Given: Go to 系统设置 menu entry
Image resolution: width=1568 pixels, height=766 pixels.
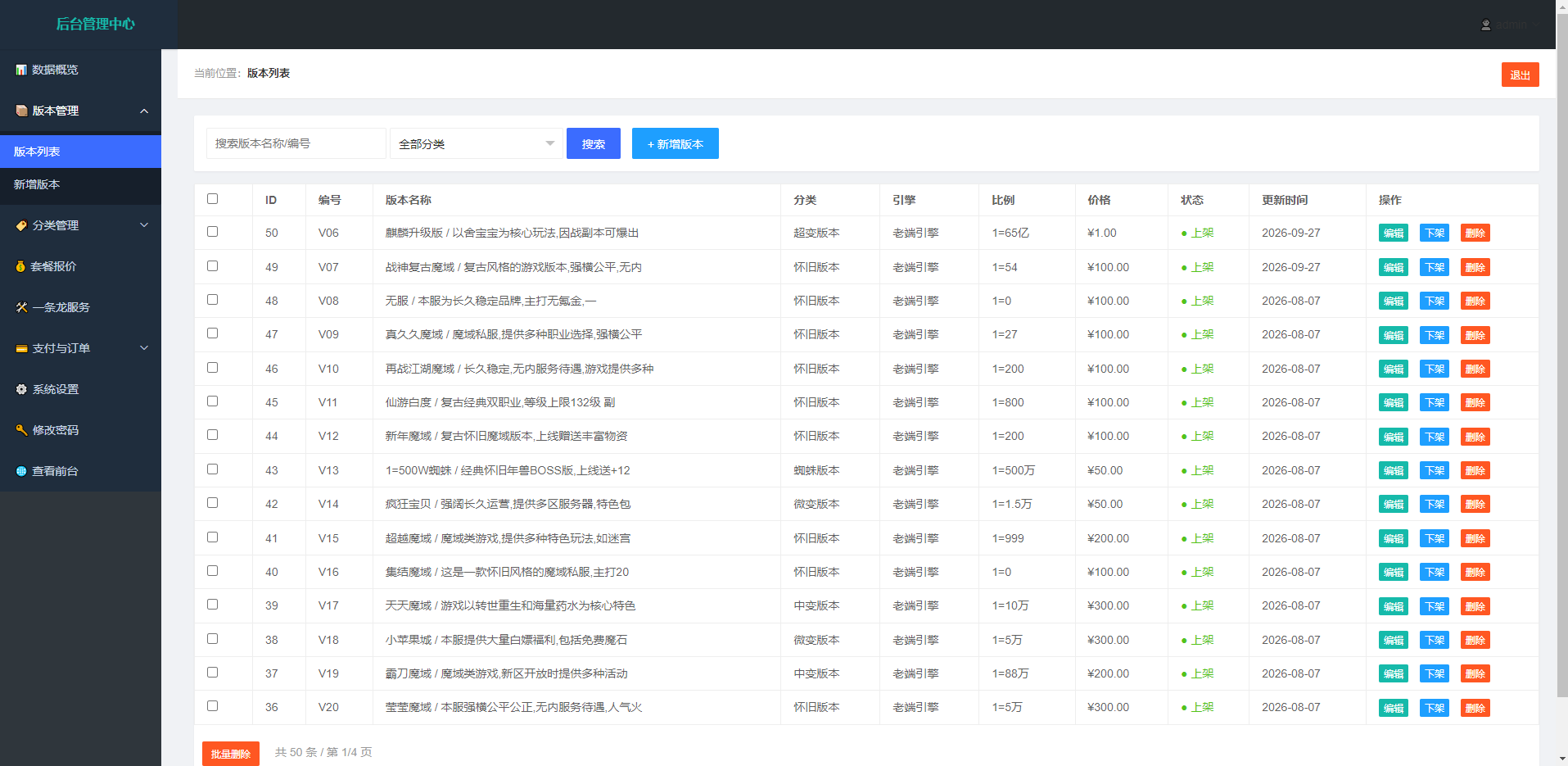Looking at the screenshot, I should pos(80,389).
